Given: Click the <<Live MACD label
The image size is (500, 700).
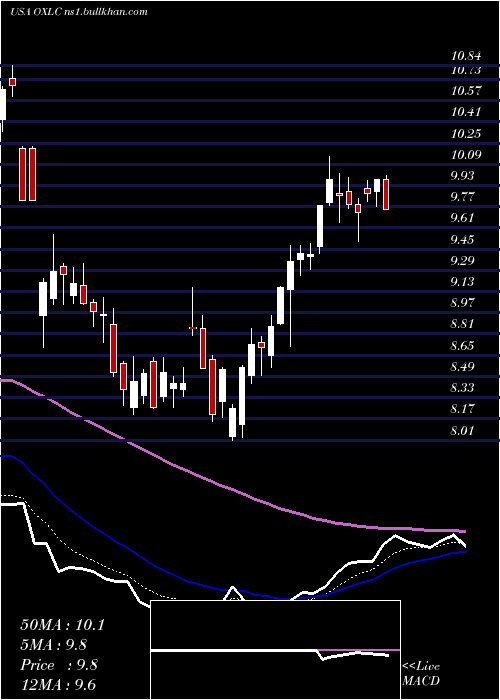Looking at the screenshot, I should [x=421, y=674].
